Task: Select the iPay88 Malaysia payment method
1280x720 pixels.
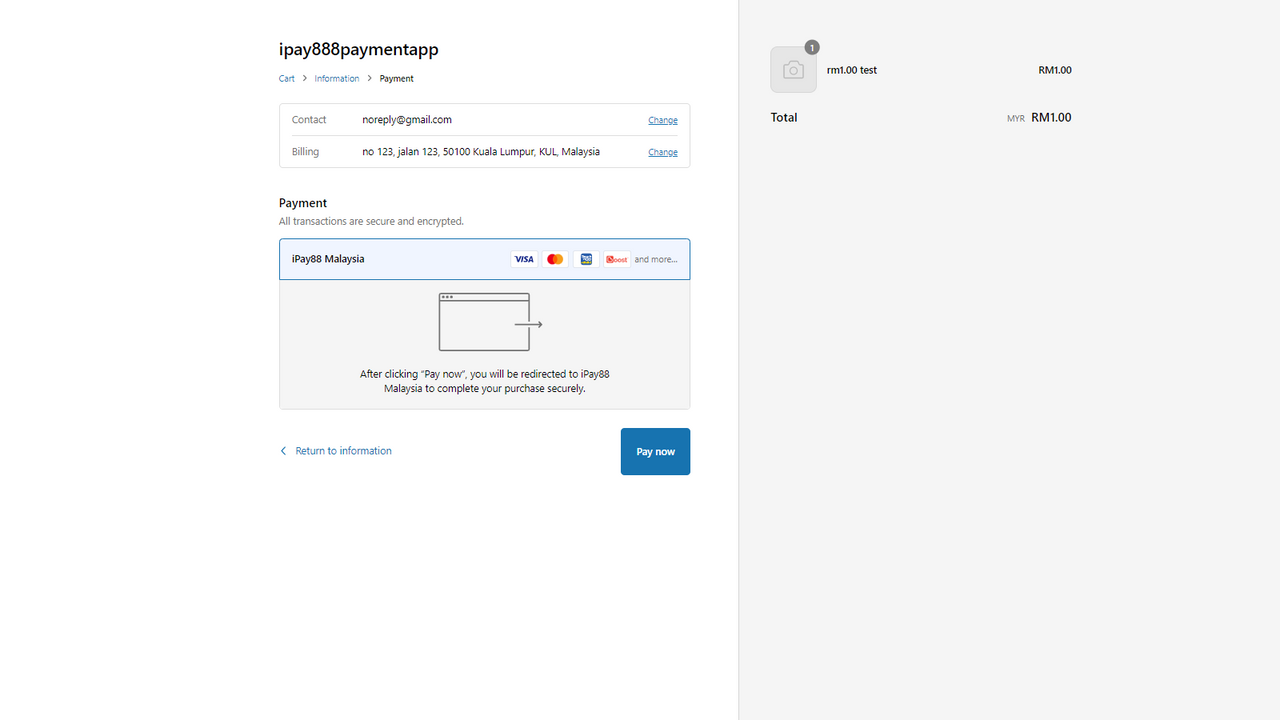Action: coord(484,259)
